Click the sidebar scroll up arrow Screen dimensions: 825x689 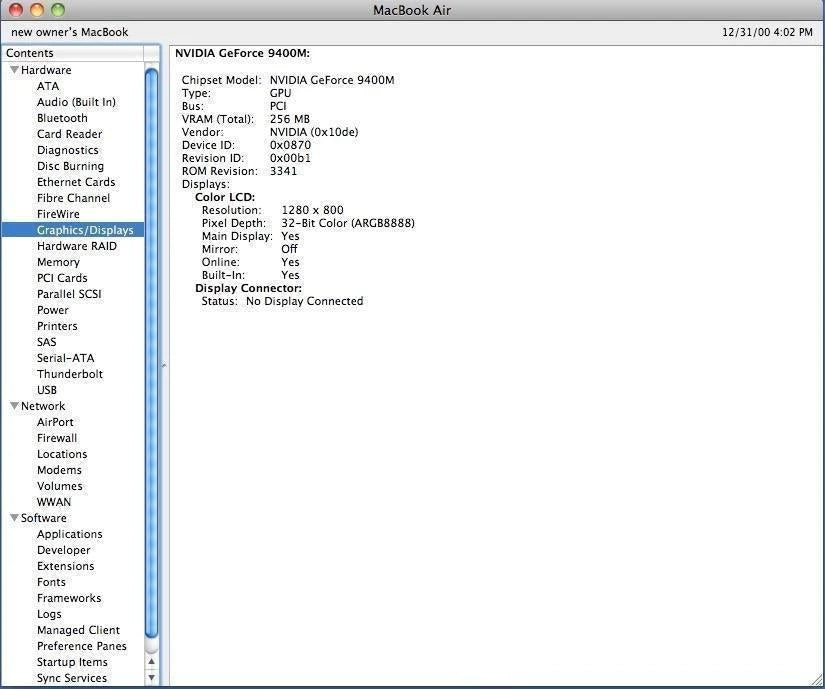pyautogui.click(x=152, y=661)
